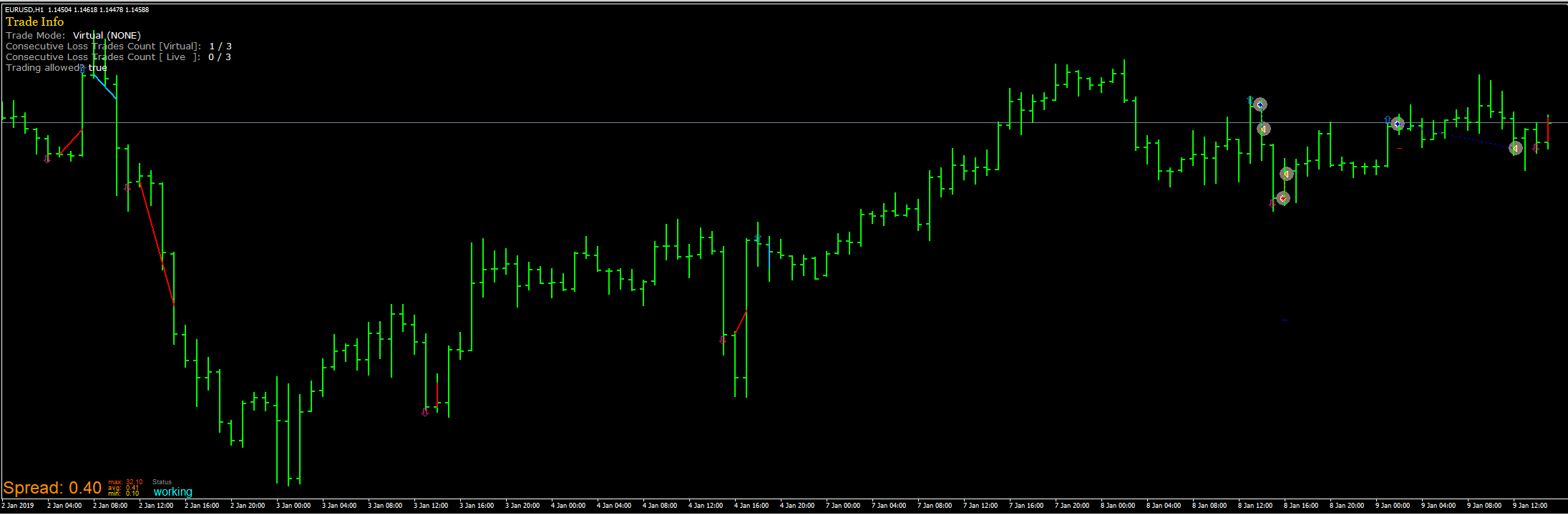Click the pink down arrow near 4 Jan 14:00 bar
Viewport: 1568px width, 515px height.
pos(723,340)
